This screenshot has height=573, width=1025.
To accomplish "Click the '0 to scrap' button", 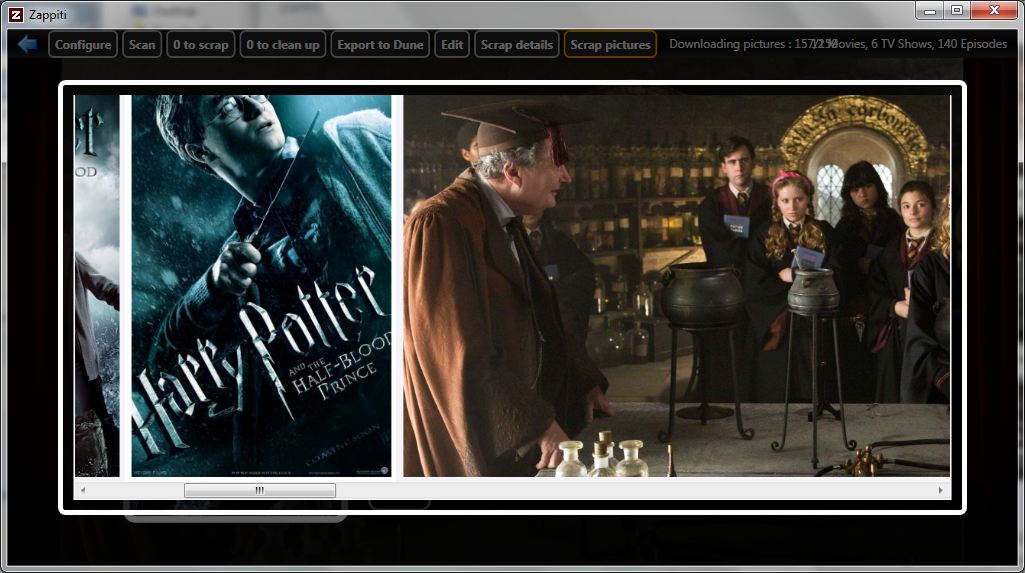I will [x=201, y=44].
